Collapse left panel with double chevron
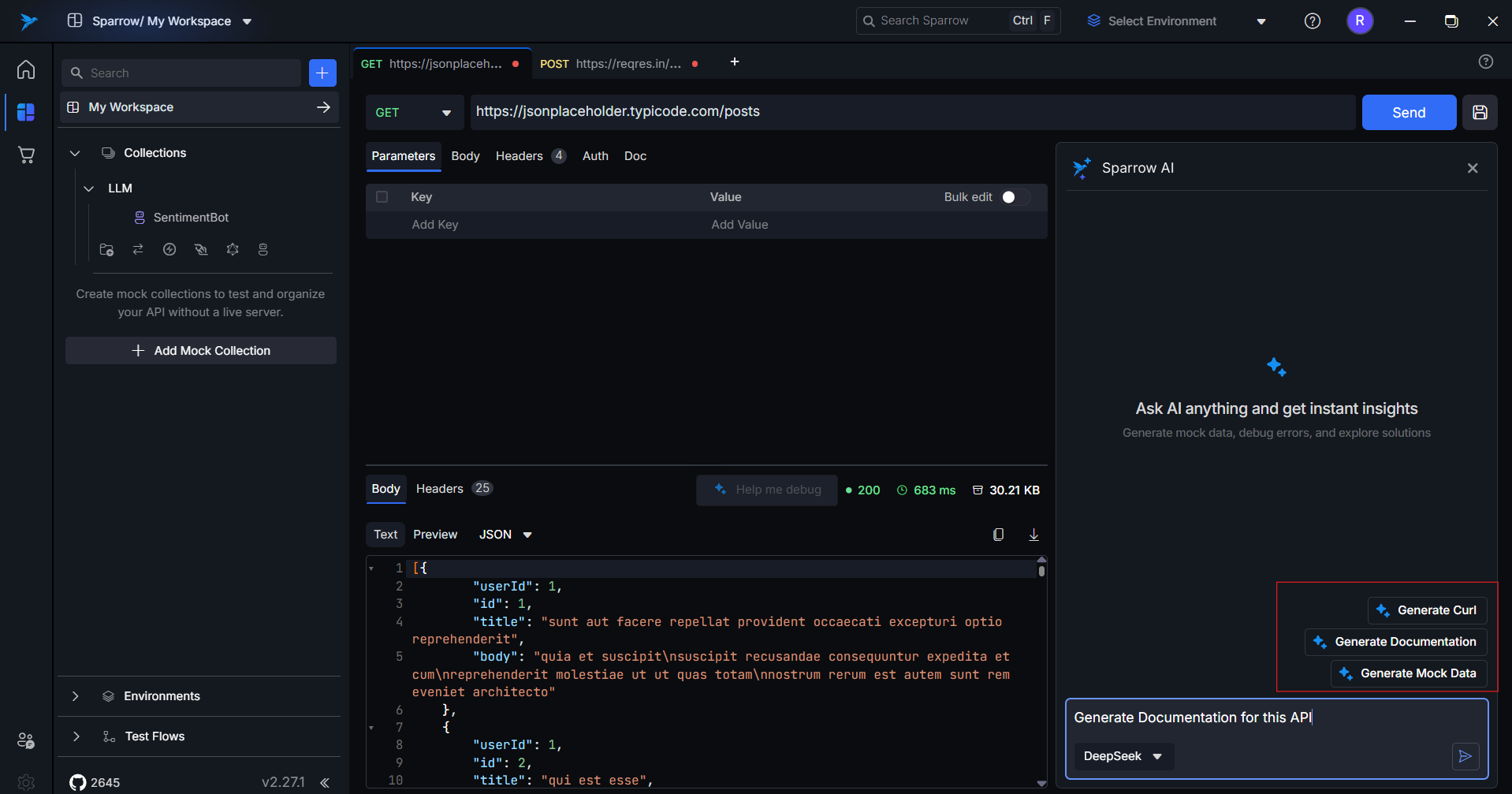The image size is (1512, 794). point(325,782)
